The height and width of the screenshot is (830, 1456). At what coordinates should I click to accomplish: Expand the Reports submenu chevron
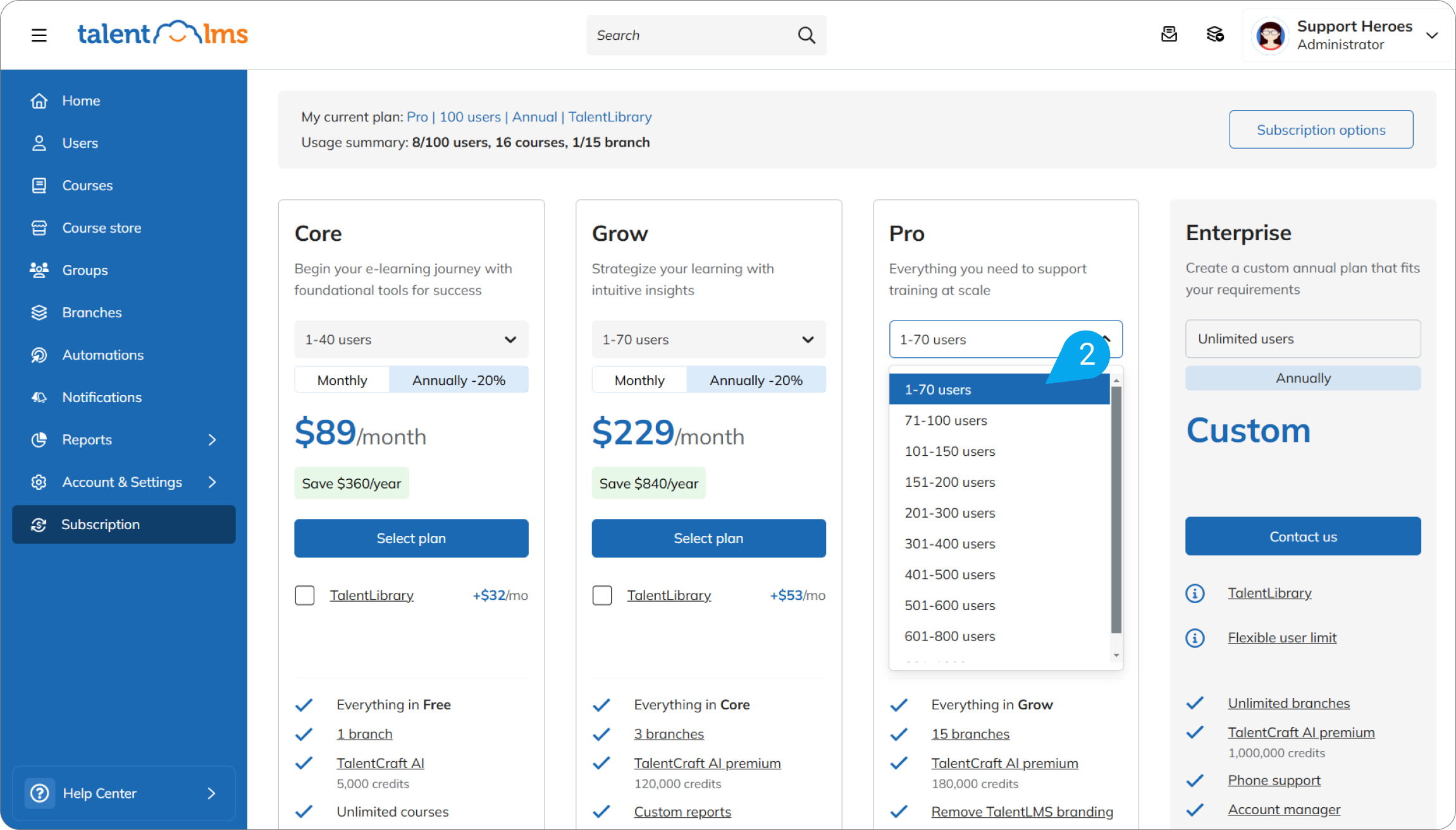[x=212, y=439]
